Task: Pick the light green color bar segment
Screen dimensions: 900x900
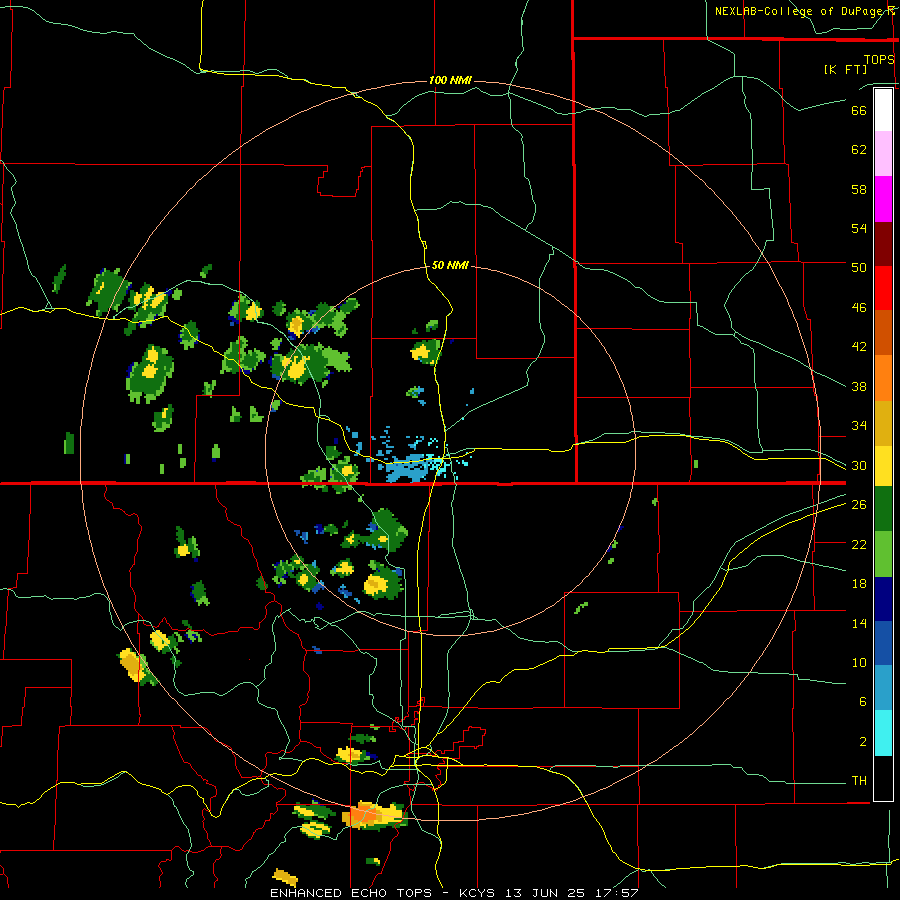Action: (883, 554)
